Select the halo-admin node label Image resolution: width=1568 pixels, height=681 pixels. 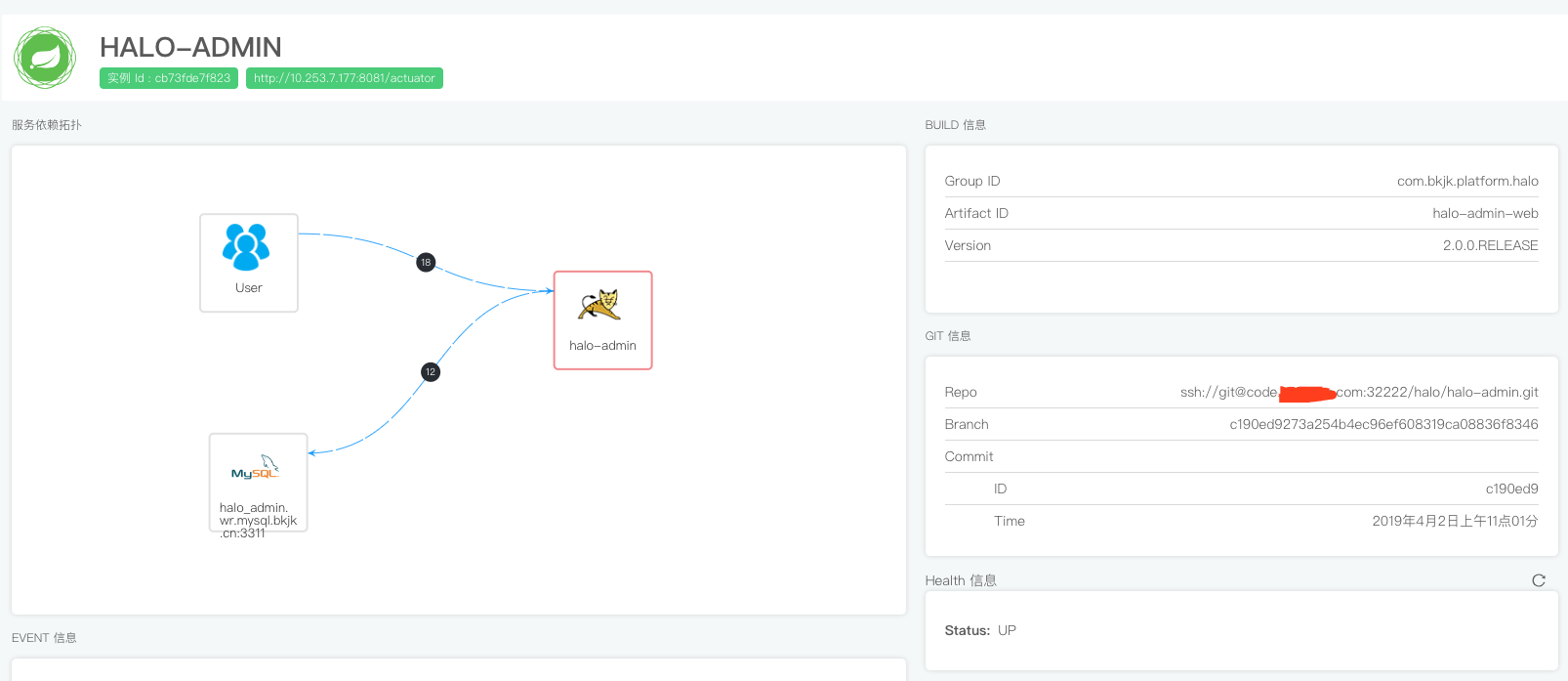602,346
